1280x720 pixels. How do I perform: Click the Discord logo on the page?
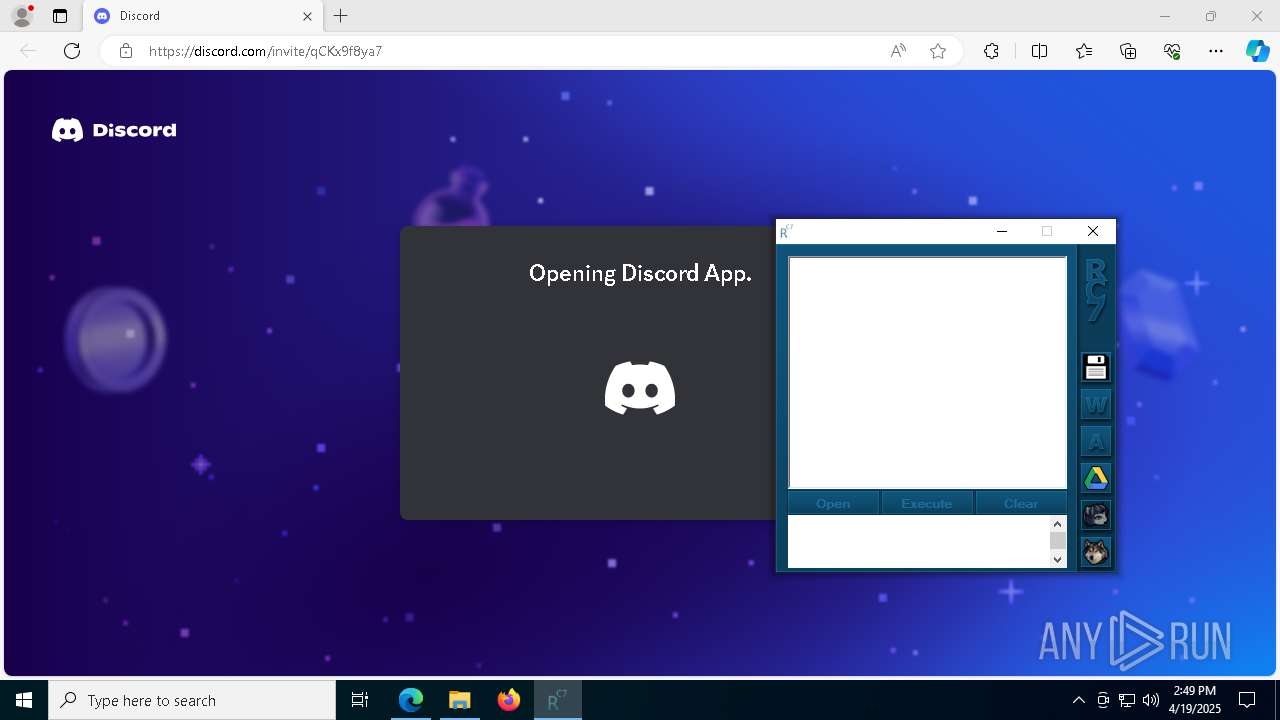click(114, 130)
